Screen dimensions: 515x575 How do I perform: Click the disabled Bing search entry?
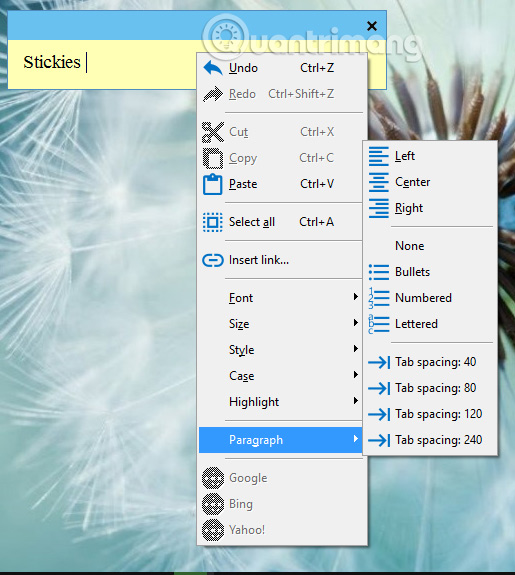[x=281, y=504]
